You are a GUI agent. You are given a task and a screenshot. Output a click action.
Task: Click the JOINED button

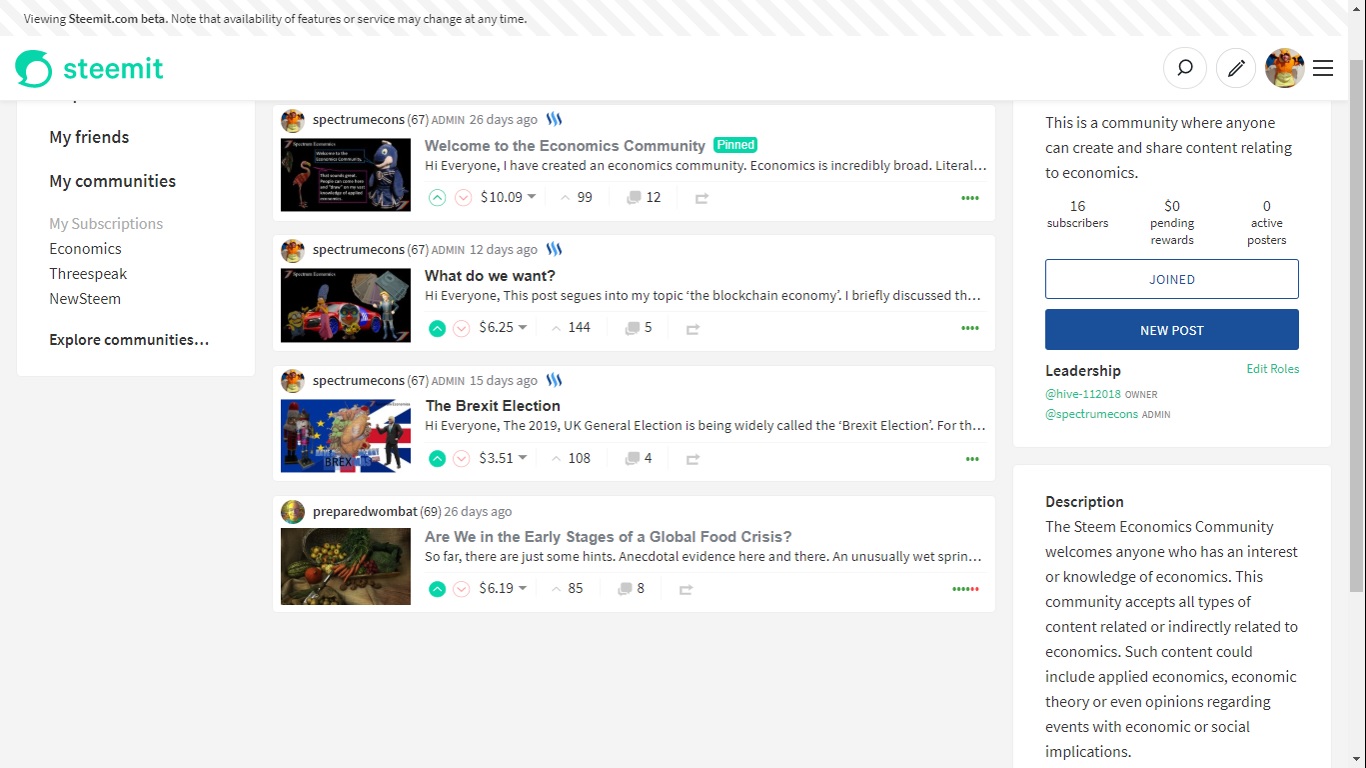1172,279
